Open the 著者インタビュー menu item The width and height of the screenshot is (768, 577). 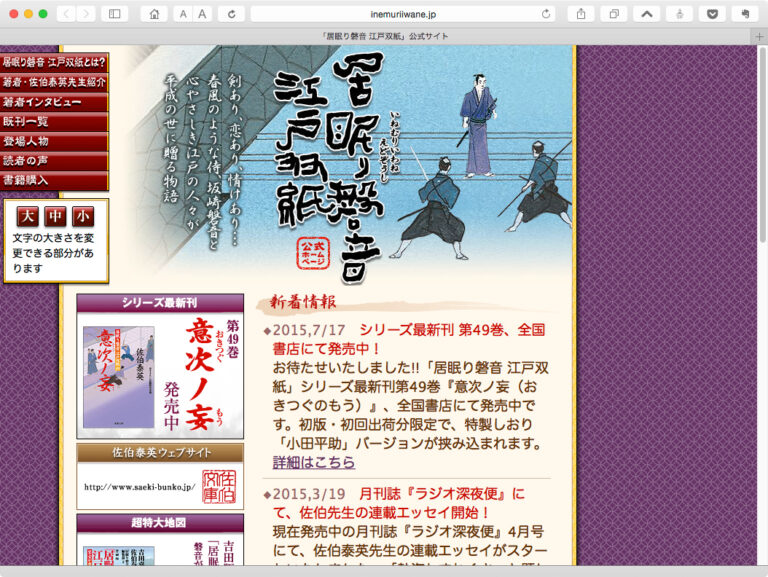[x=54, y=102]
